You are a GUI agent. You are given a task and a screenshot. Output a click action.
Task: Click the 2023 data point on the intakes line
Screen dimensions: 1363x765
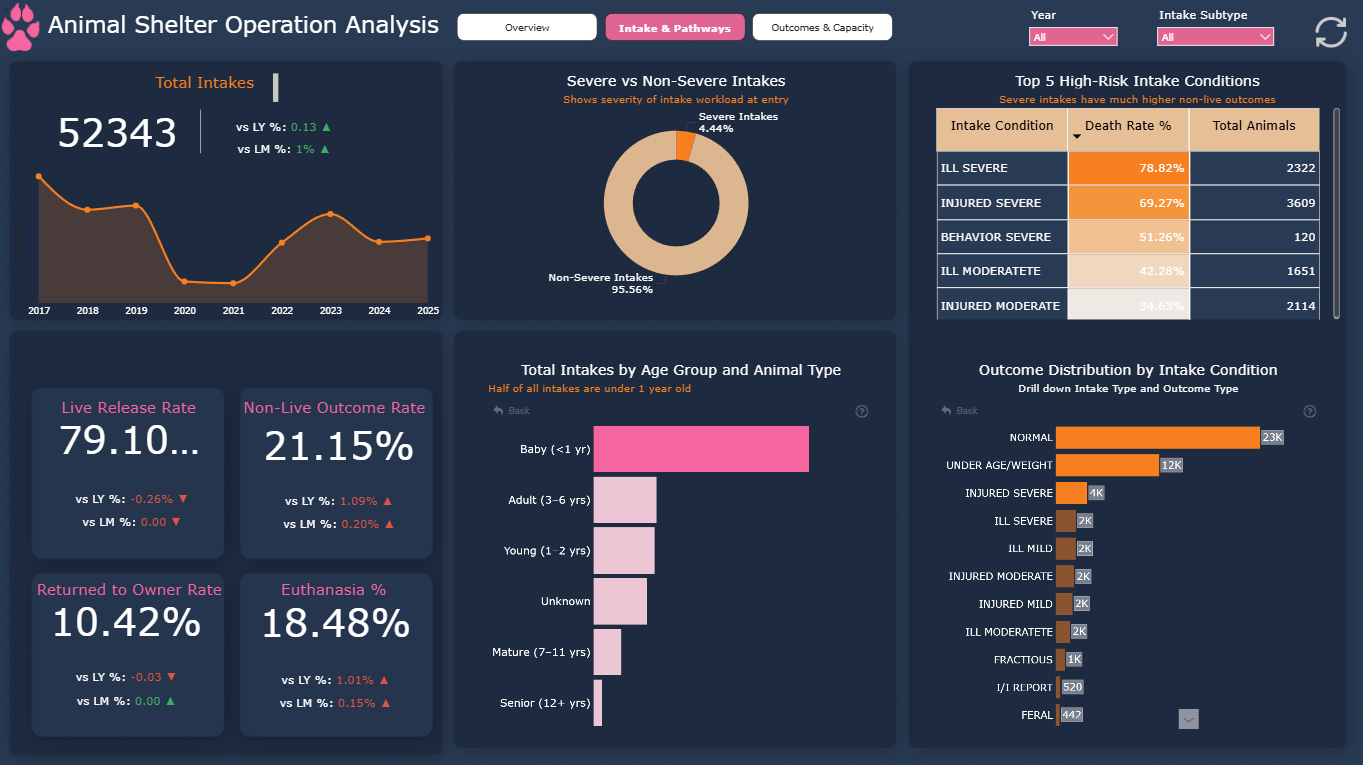[330, 214]
